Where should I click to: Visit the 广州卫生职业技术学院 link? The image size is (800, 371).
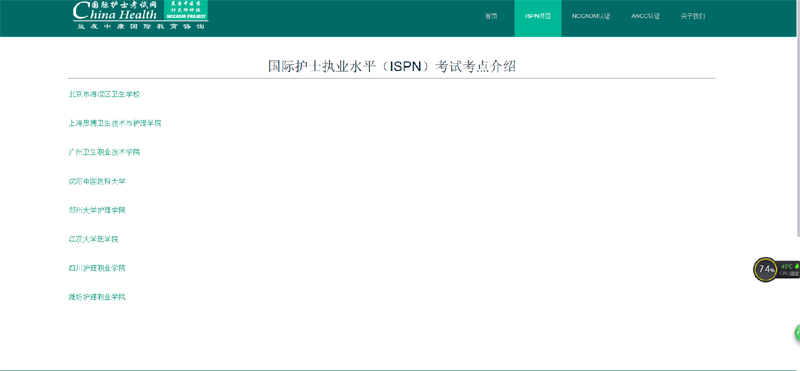click(104, 152)
